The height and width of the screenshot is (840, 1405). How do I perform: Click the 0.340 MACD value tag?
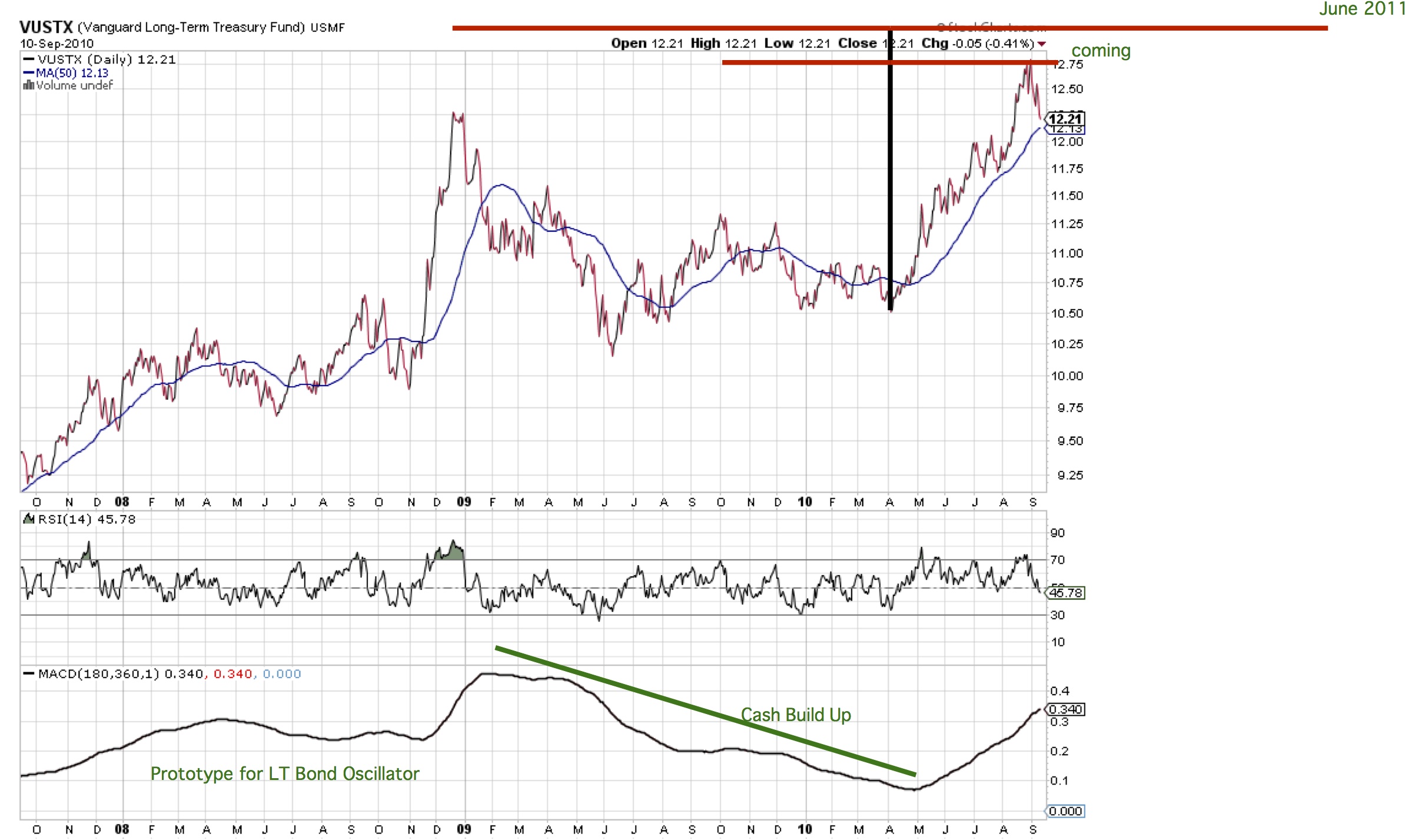coord(1066,709)
